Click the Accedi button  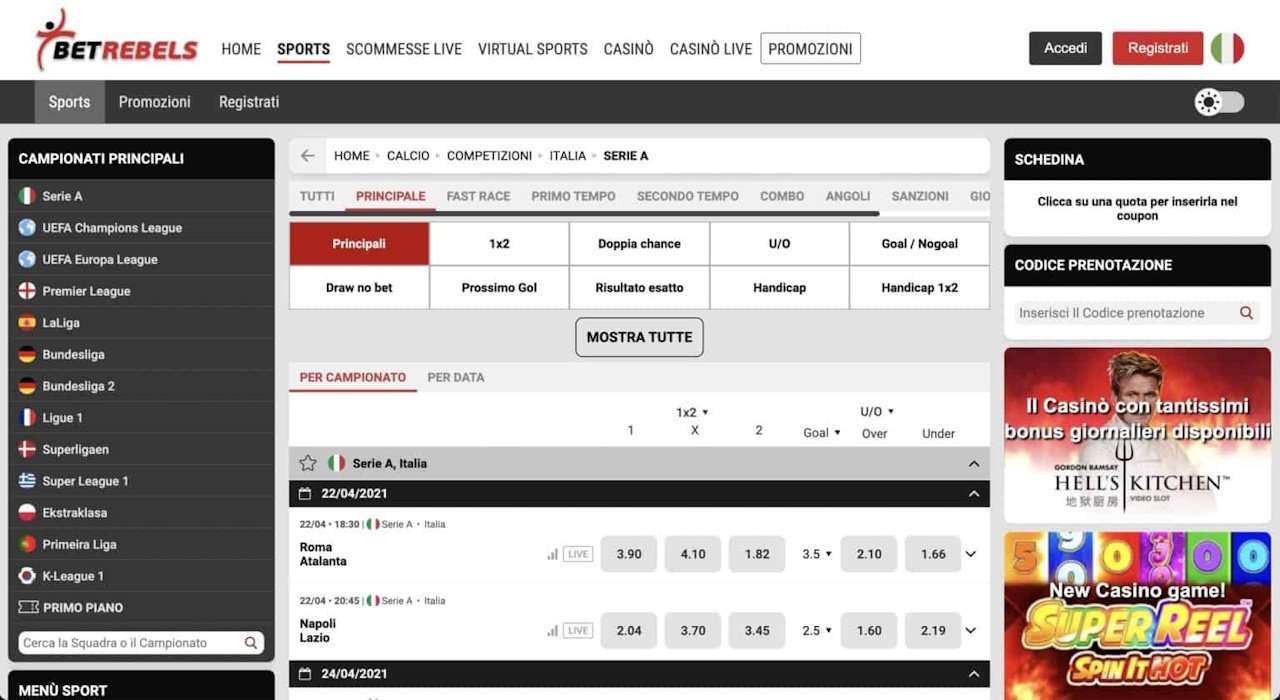coord(1065,48)
